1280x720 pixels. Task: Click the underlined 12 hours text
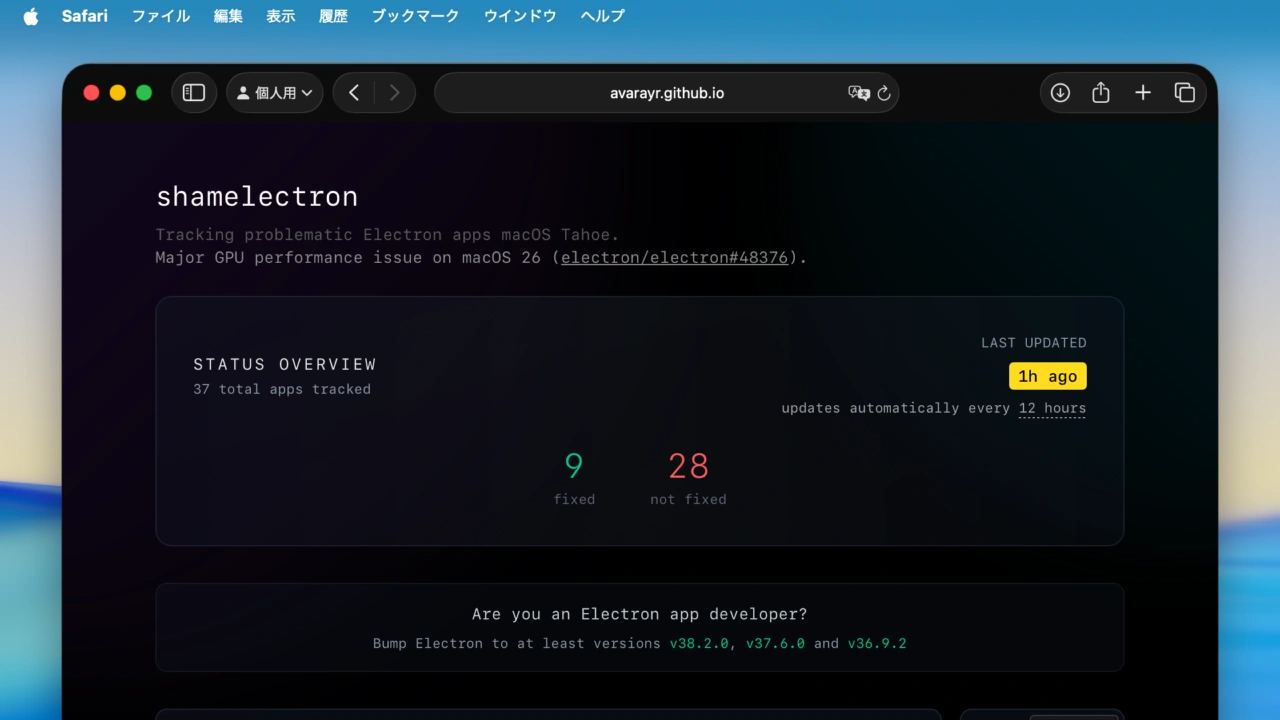tap(1052, 408)
